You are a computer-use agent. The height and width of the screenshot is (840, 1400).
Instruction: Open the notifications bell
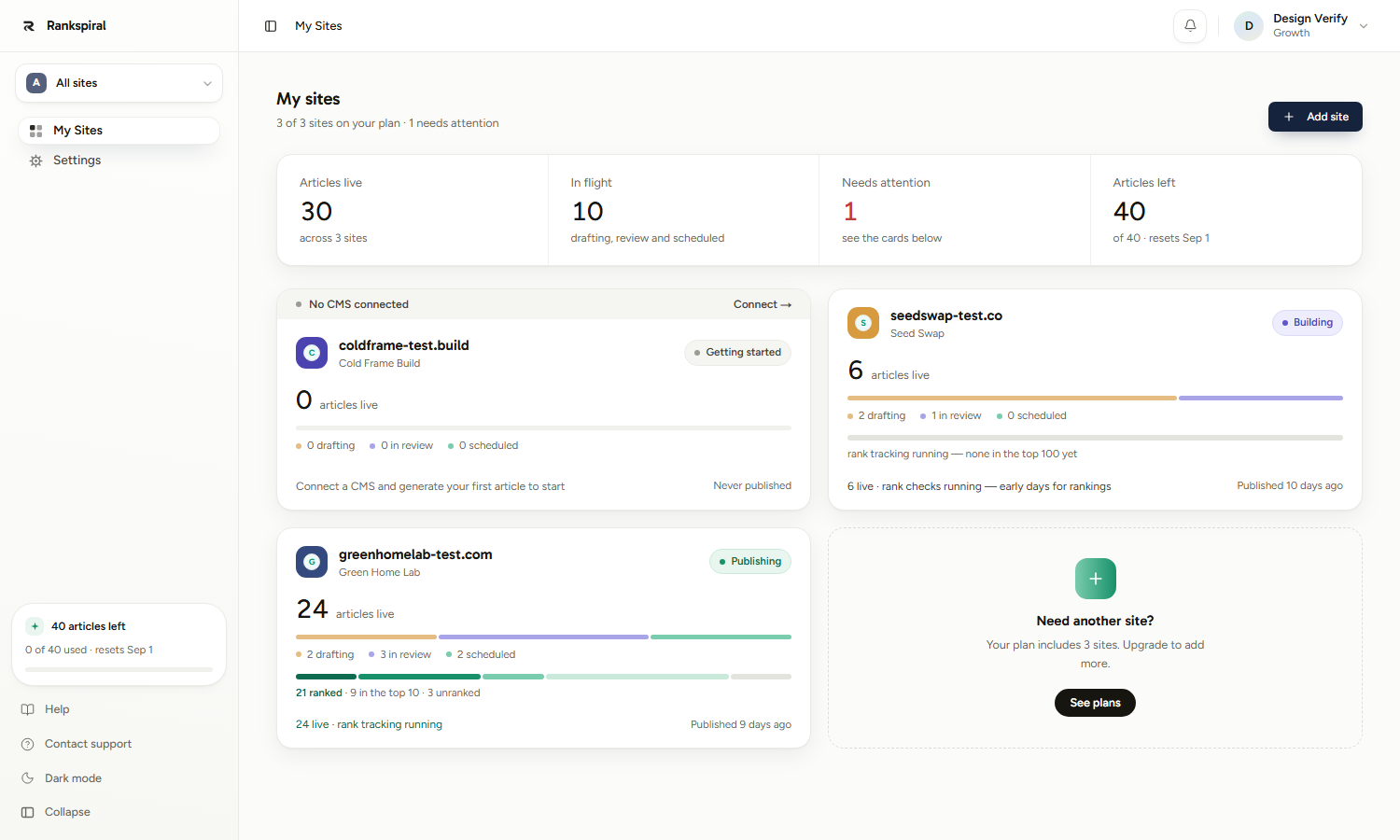pos(1190,26)
